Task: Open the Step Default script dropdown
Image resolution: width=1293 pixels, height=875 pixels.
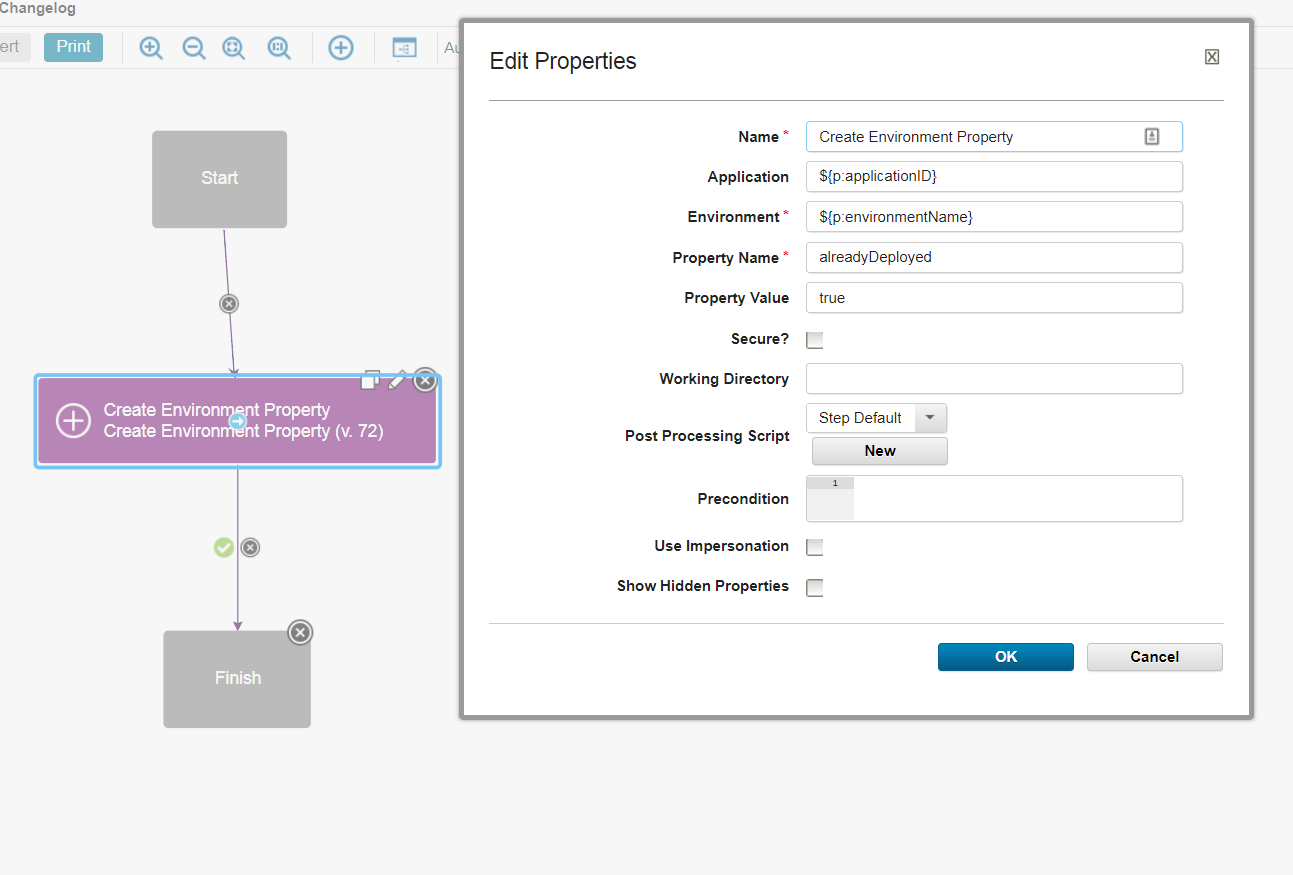Action: tap(930, 418)
